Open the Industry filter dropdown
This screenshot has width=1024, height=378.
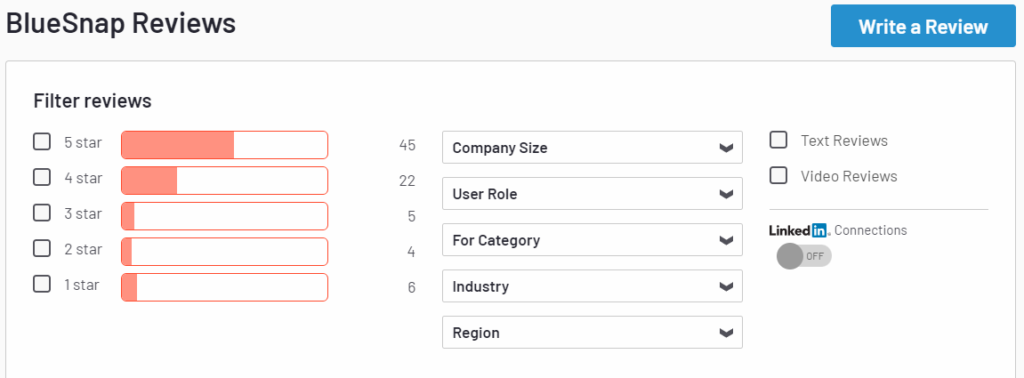[x=592, y=287]
